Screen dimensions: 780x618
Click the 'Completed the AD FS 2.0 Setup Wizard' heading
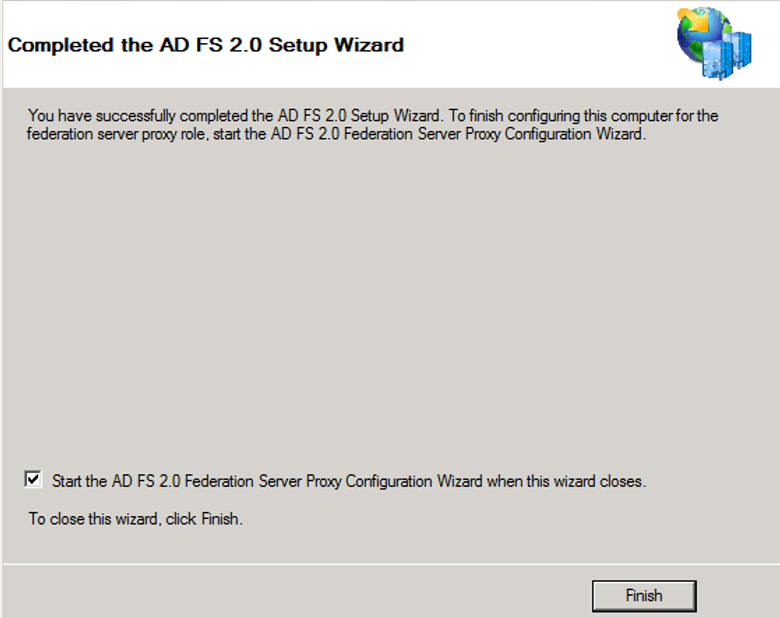(x=206, y=45)
